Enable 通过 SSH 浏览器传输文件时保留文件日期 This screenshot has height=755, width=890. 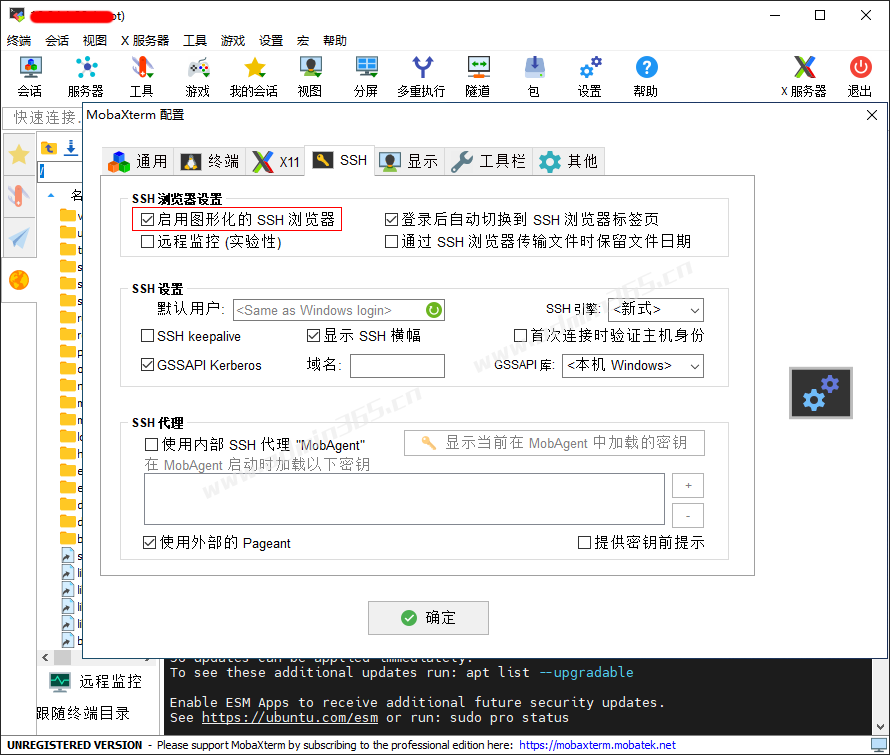[392, 242]
